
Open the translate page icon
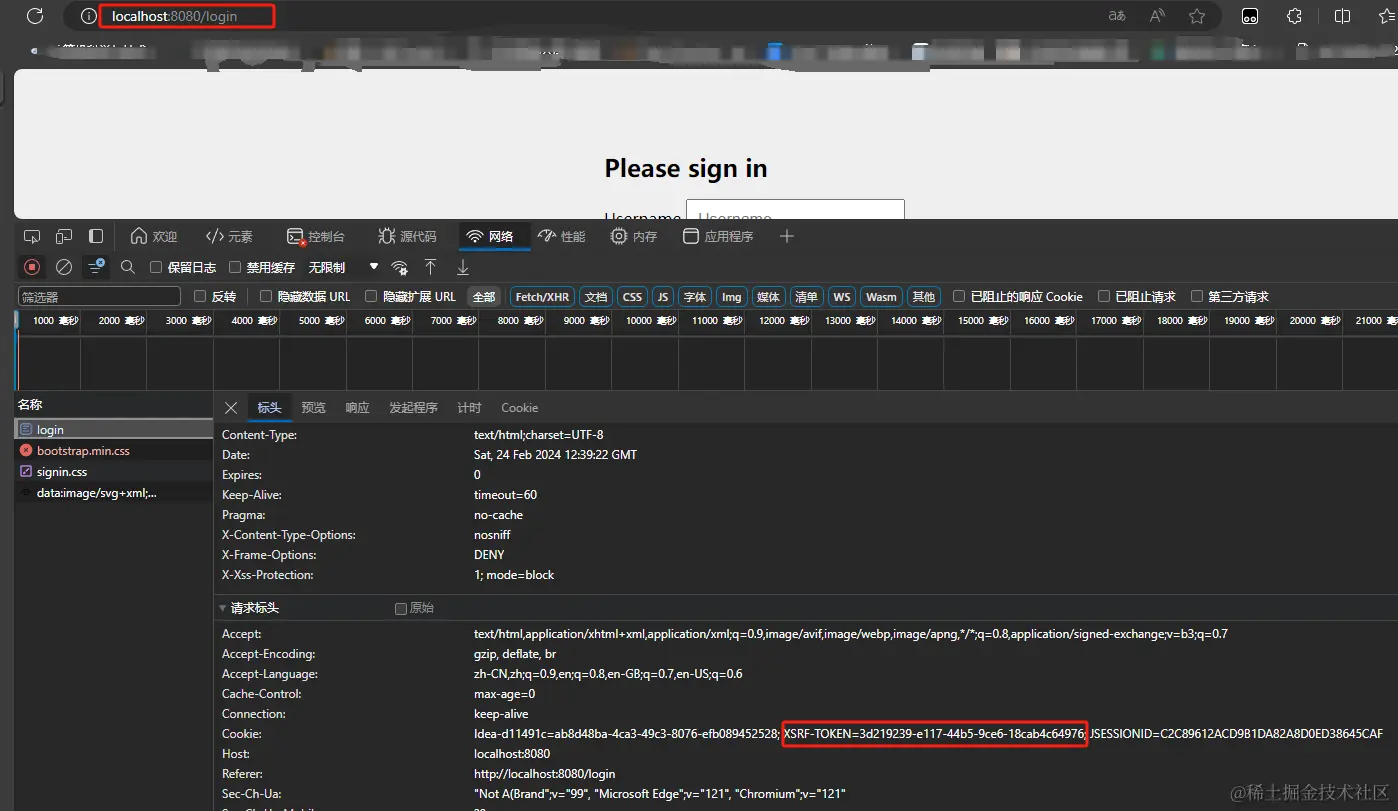(x=1117, y=16)
